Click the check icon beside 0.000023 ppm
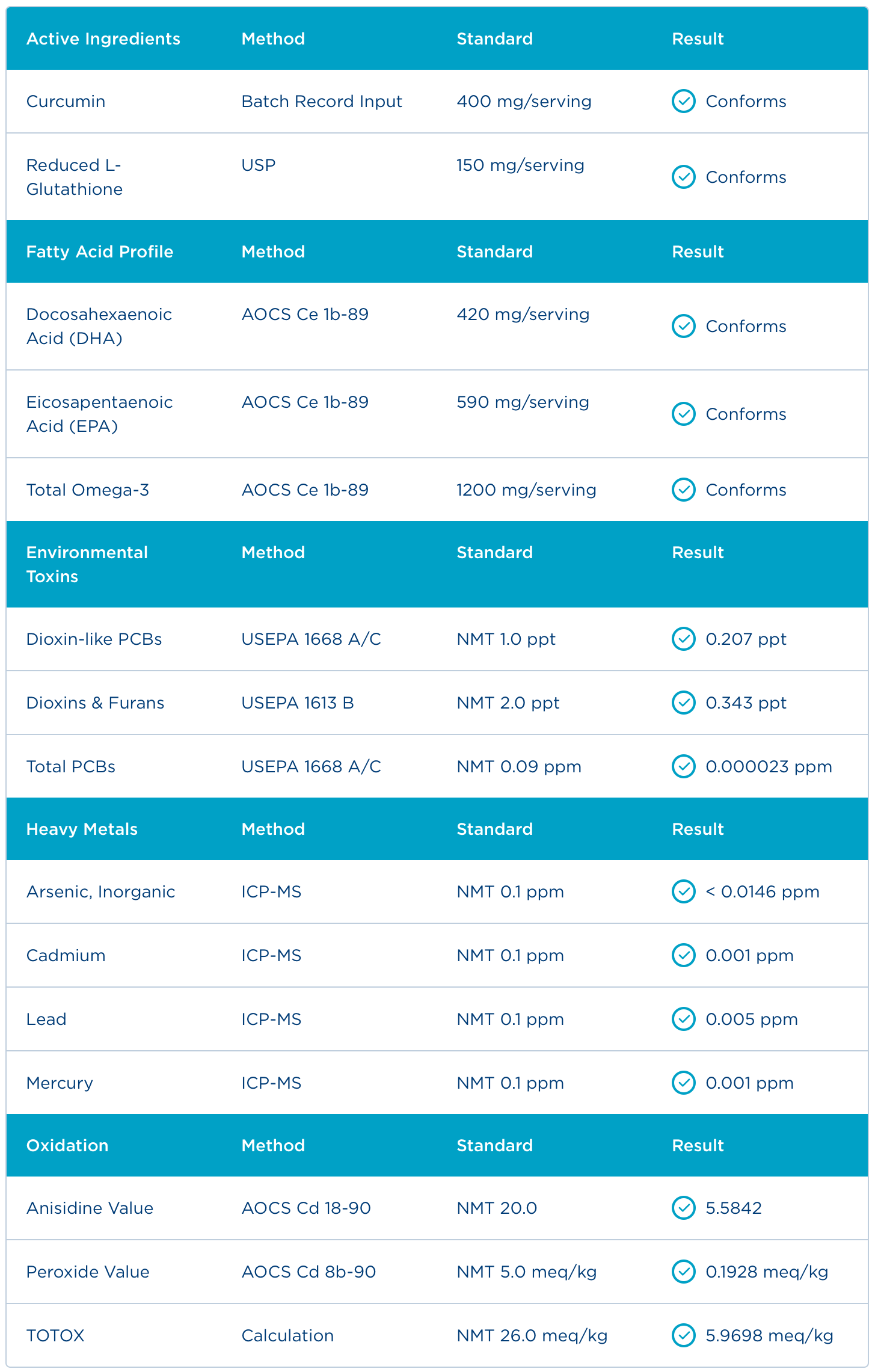Viewport: 878px width, 1372px height. click(x=683, y=766)
